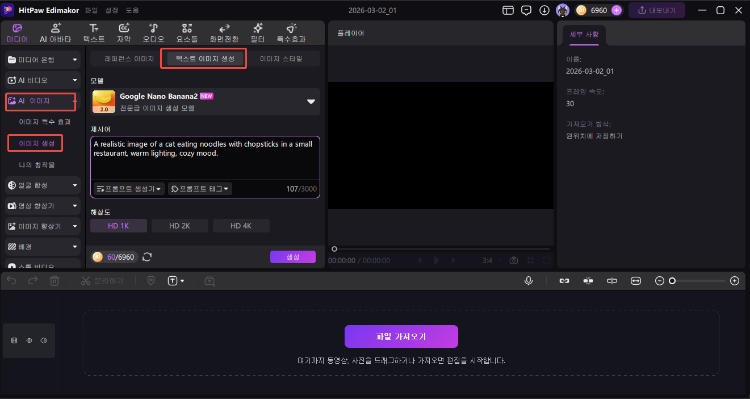
Task: Refresh the credits count with circular arrows icon
Action: coord(147,257)
